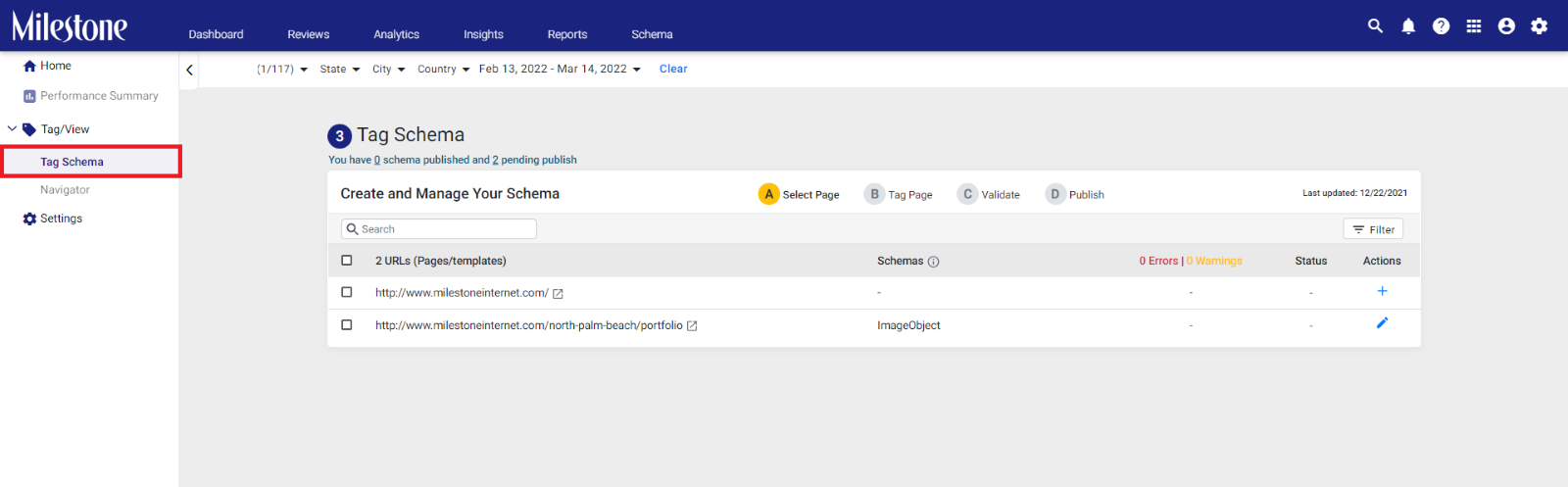The image size is (1568, 487).
Task: Open the State dropdown
Action: pos(339,70)
